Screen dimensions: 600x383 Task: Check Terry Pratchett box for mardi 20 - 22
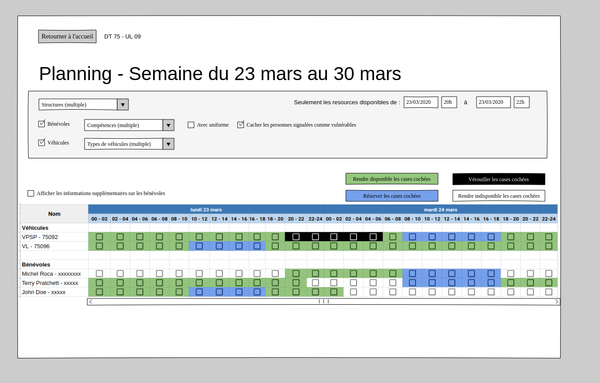coord(530,283)
